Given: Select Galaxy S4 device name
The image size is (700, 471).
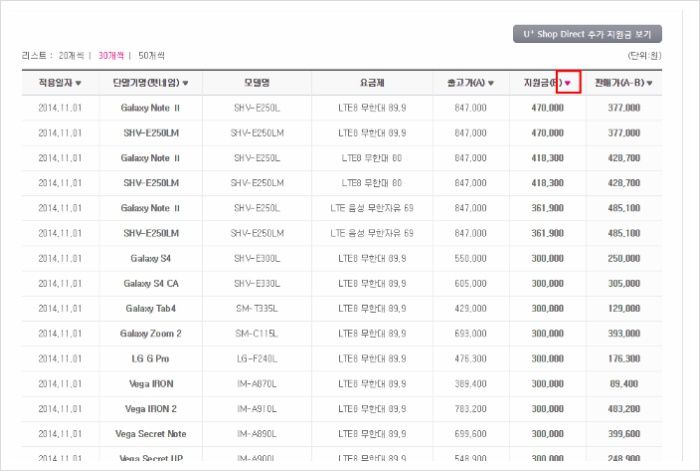Looking at the screenshot, I should [150, 258].
